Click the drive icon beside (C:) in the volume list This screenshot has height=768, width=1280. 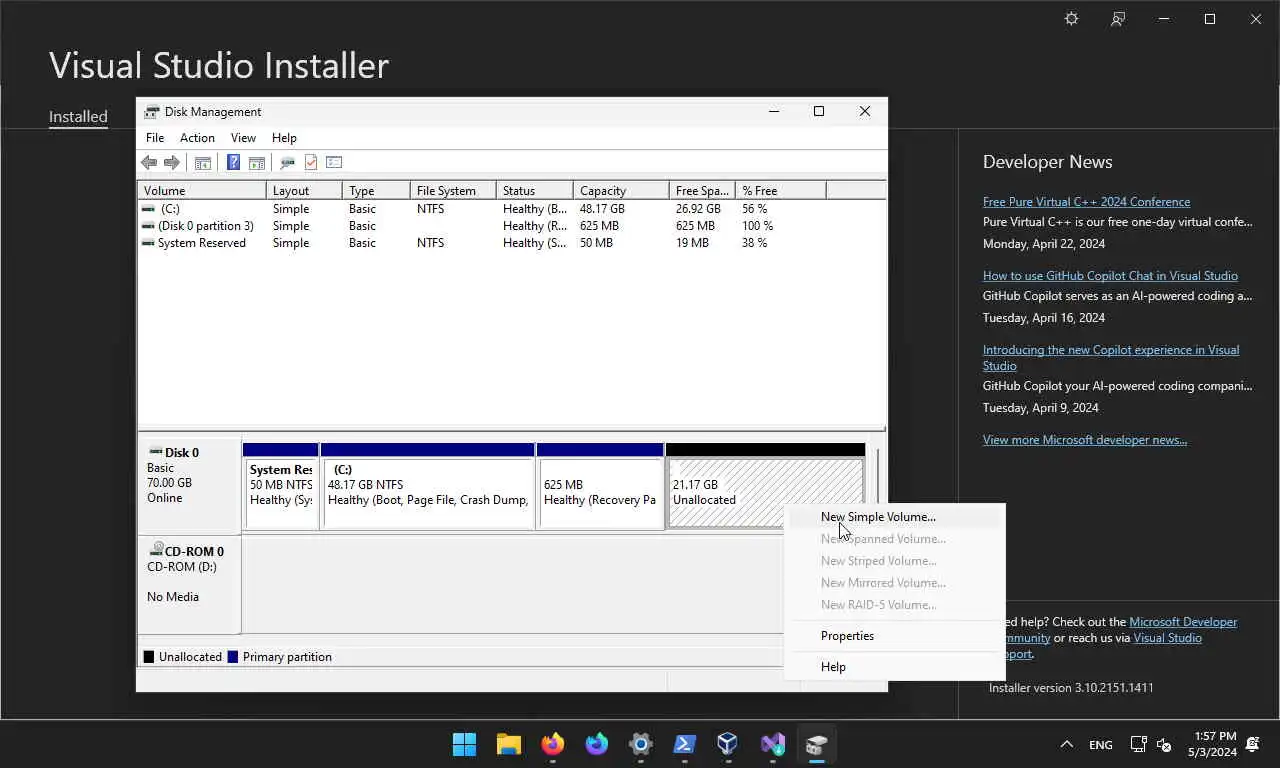(x=148, y=209)
